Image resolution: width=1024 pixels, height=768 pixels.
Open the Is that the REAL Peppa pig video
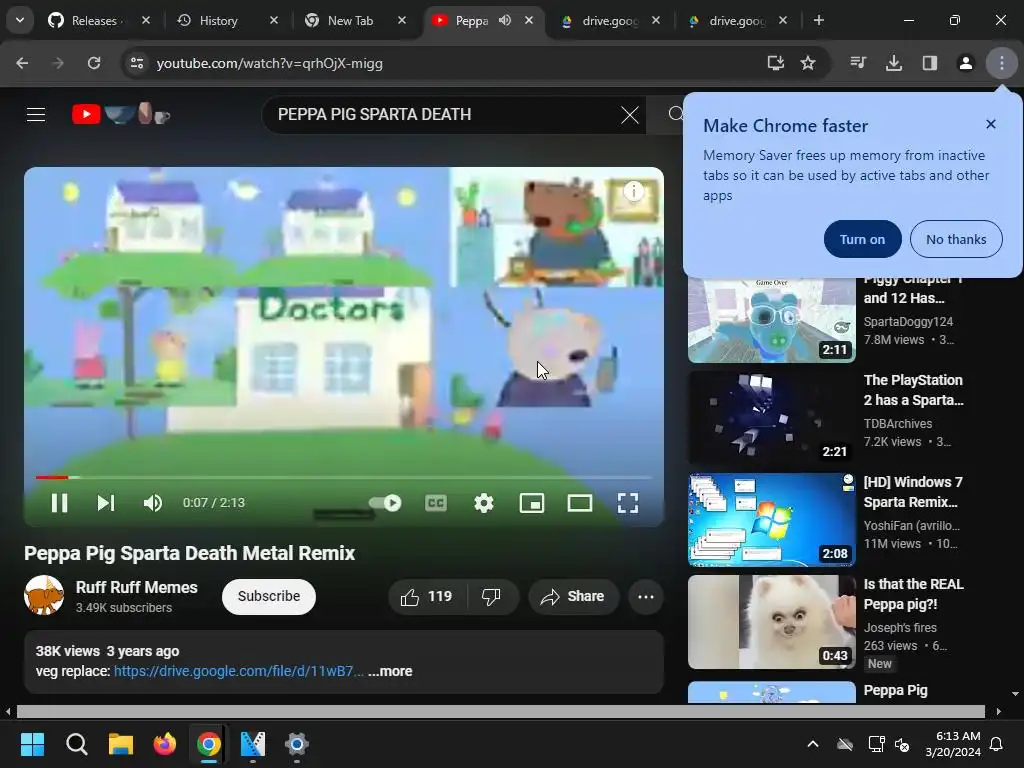click(x=772, y=622)
